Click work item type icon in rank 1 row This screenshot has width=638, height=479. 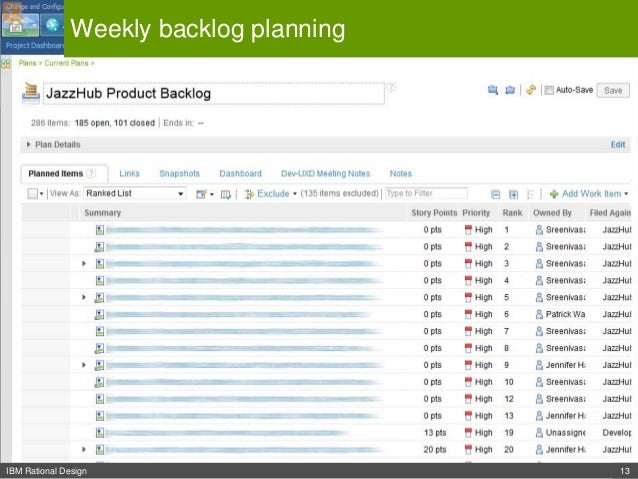click(100, 230)
